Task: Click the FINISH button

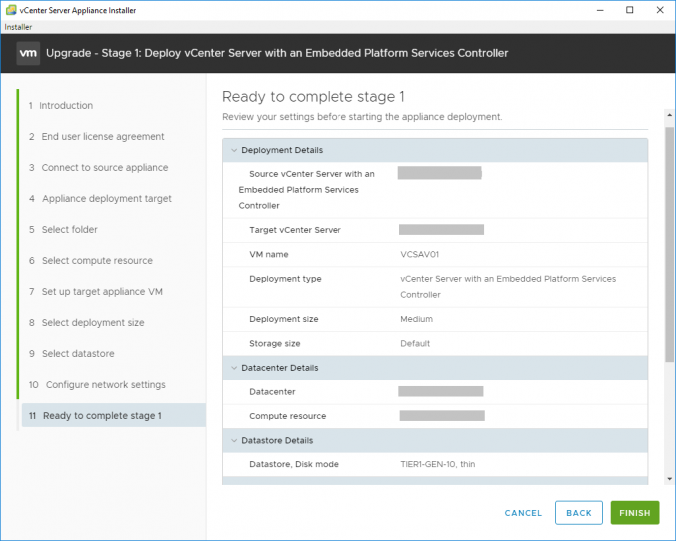Action: click(x=635, y=513)
